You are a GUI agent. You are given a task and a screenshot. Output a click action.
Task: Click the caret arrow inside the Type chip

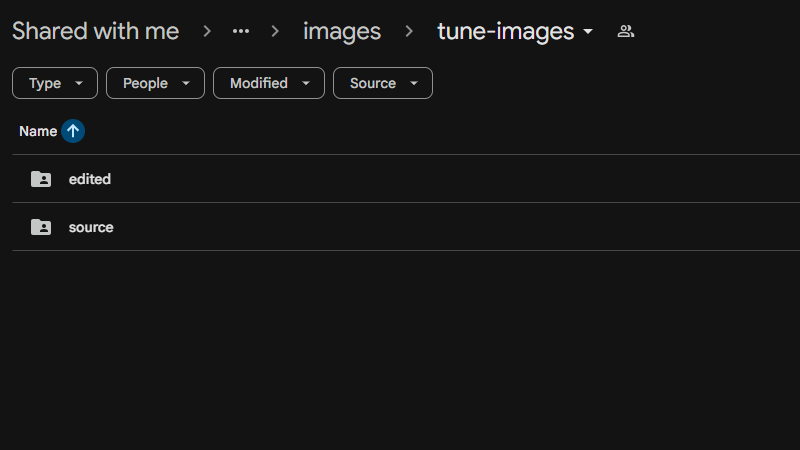[x=79, y=84]
